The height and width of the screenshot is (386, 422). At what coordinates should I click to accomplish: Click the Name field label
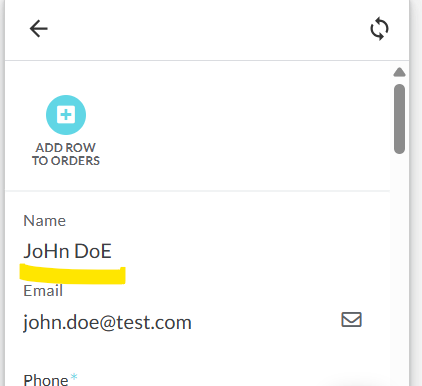coord(45,221)
